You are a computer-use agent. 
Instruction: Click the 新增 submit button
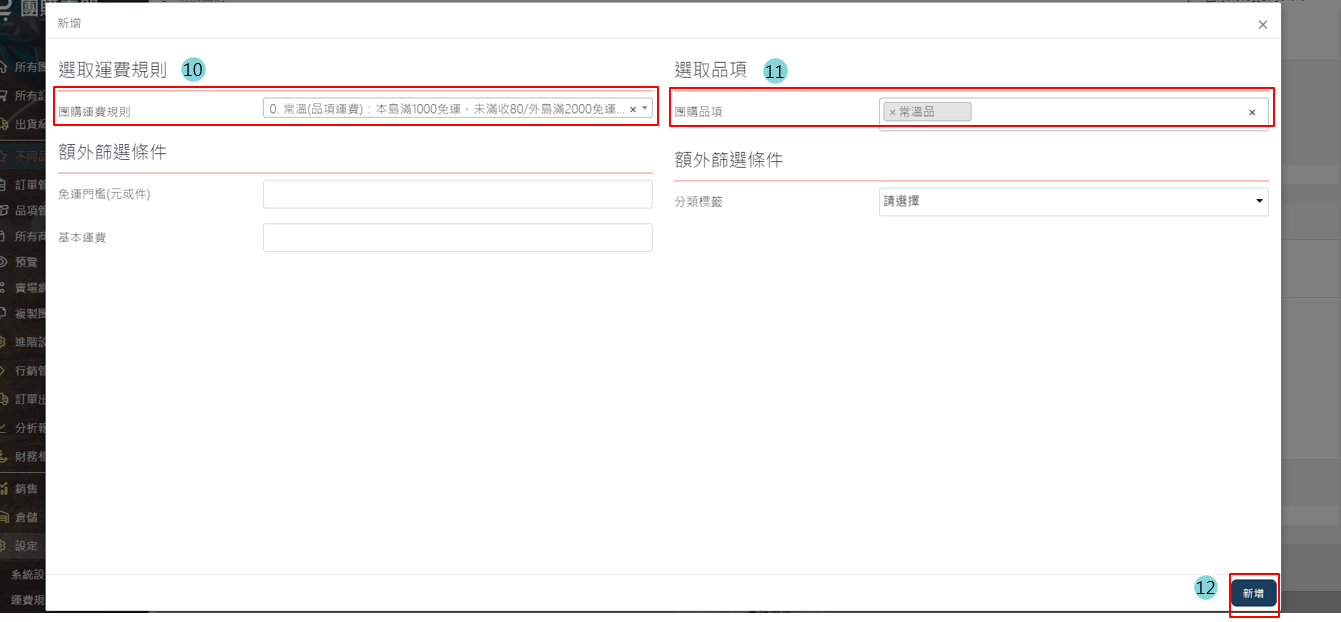point(1253,593)
